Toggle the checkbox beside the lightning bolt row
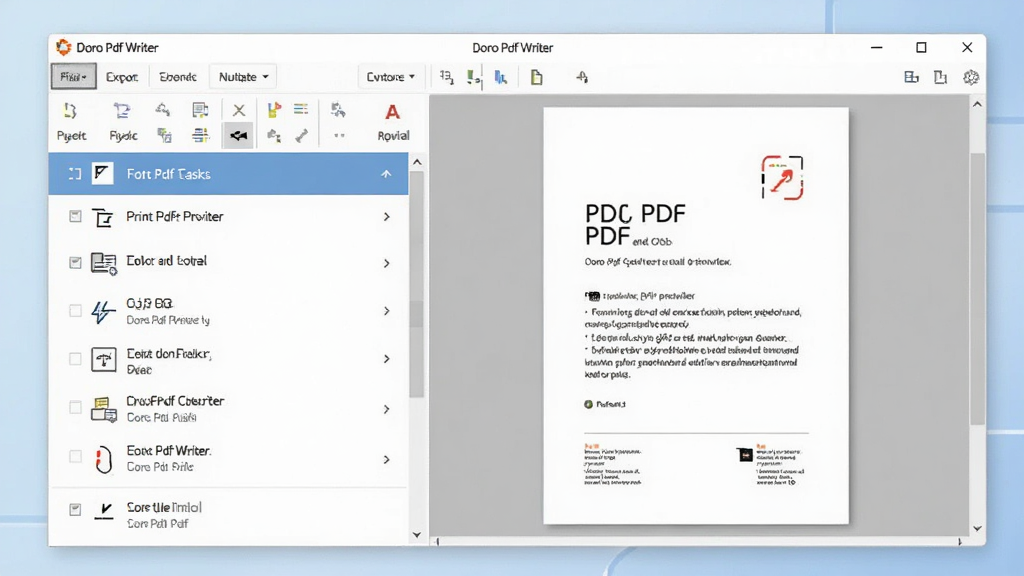The width and height of the screenshot is (1024, 576). click(75, 311)
